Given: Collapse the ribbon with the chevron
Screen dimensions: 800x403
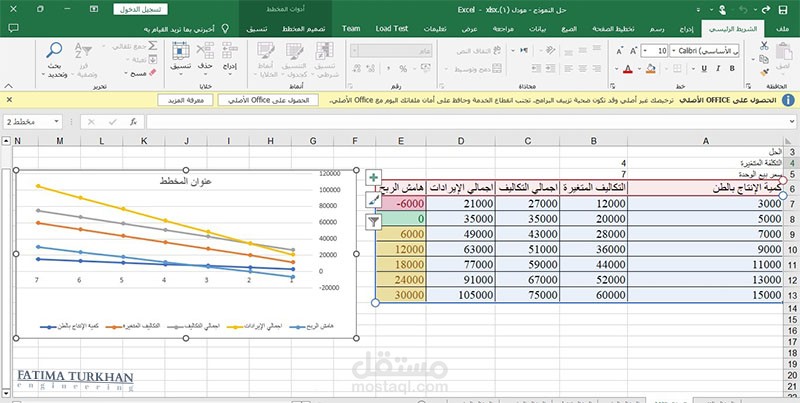Looking at the screenshot, I should point(8,86).
